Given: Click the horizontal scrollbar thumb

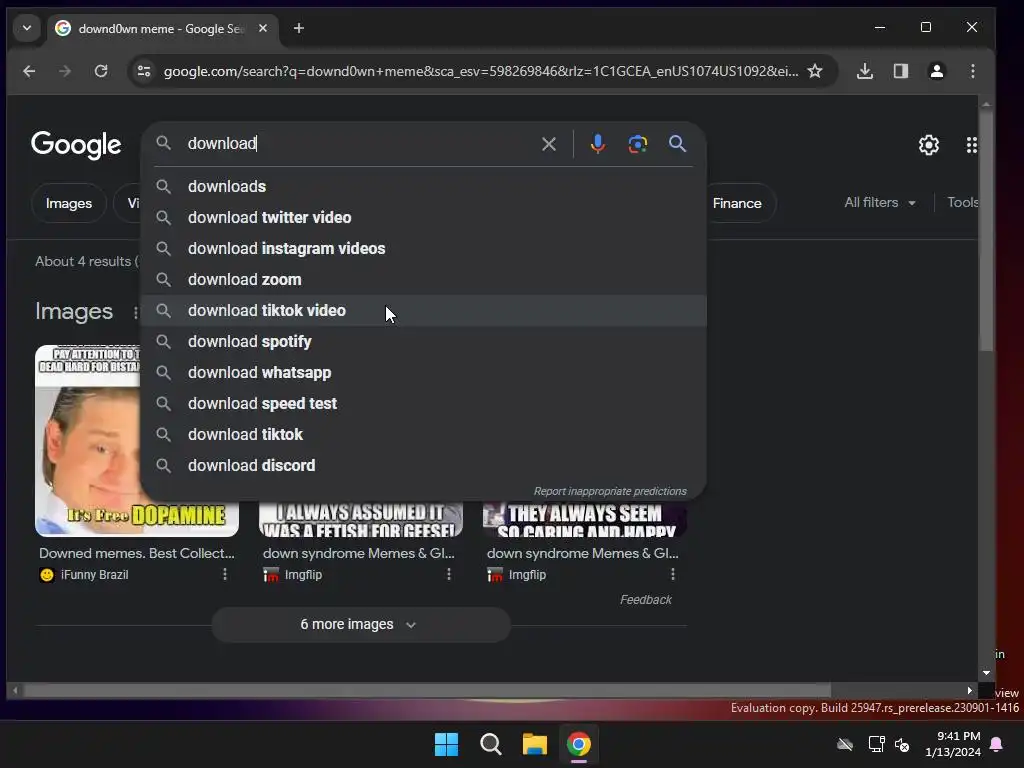Looking at the screenshot, I should (x=427, y=690).
